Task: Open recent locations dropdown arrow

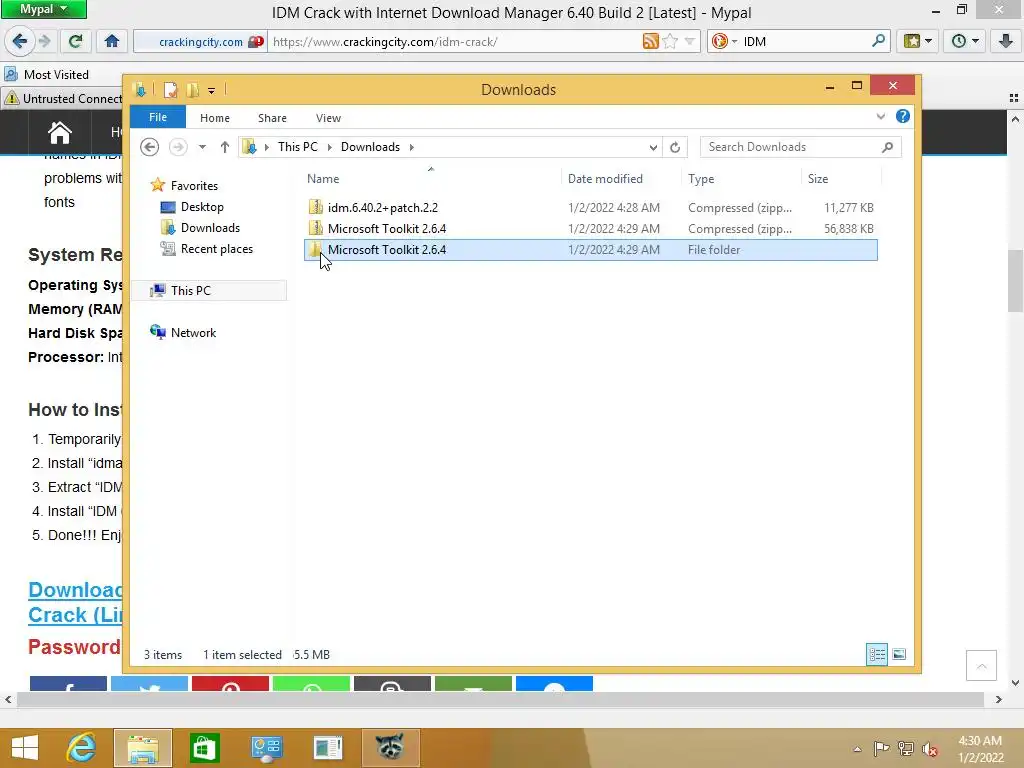Action: pos(202,147)
